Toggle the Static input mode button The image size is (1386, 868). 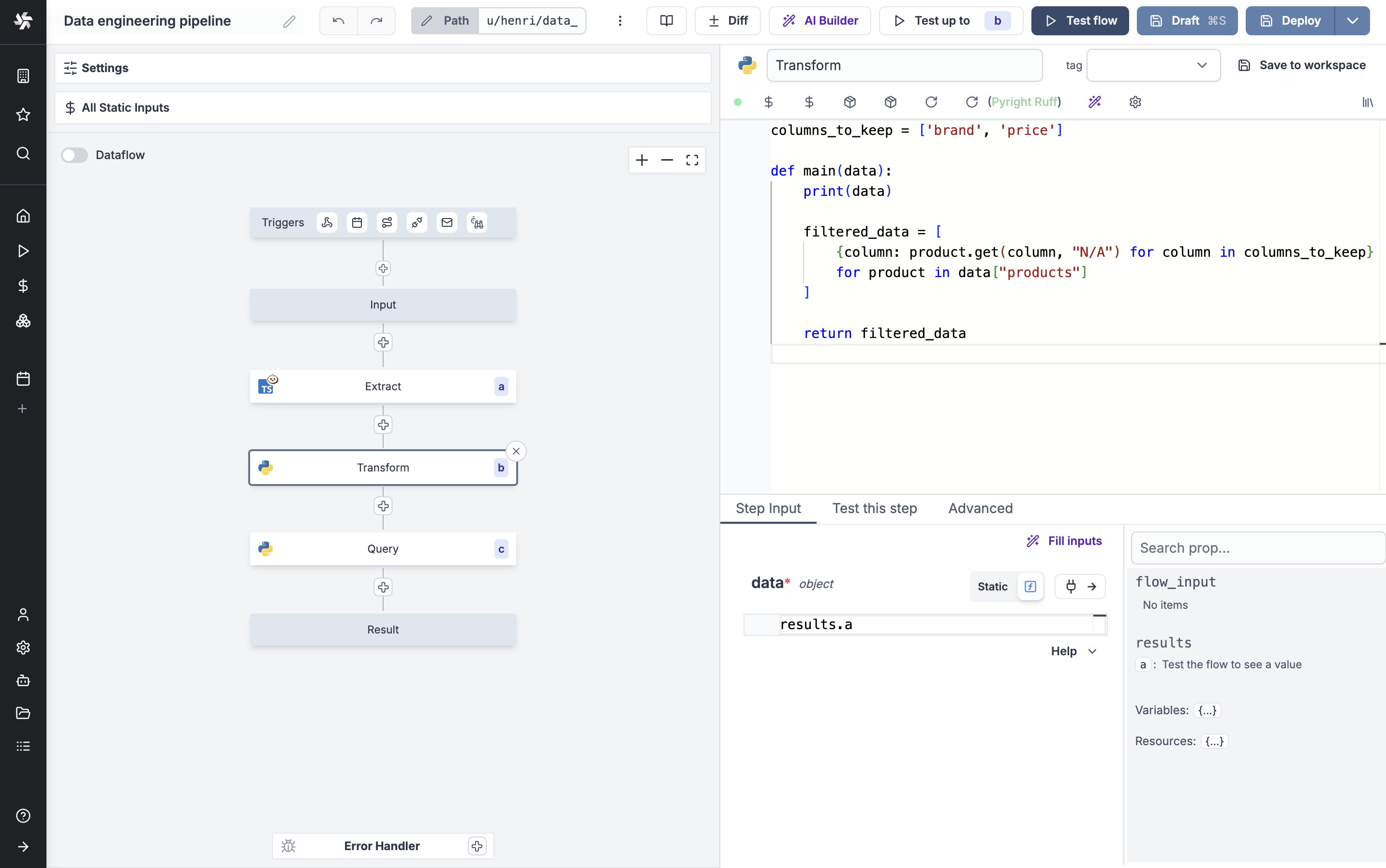994,586
